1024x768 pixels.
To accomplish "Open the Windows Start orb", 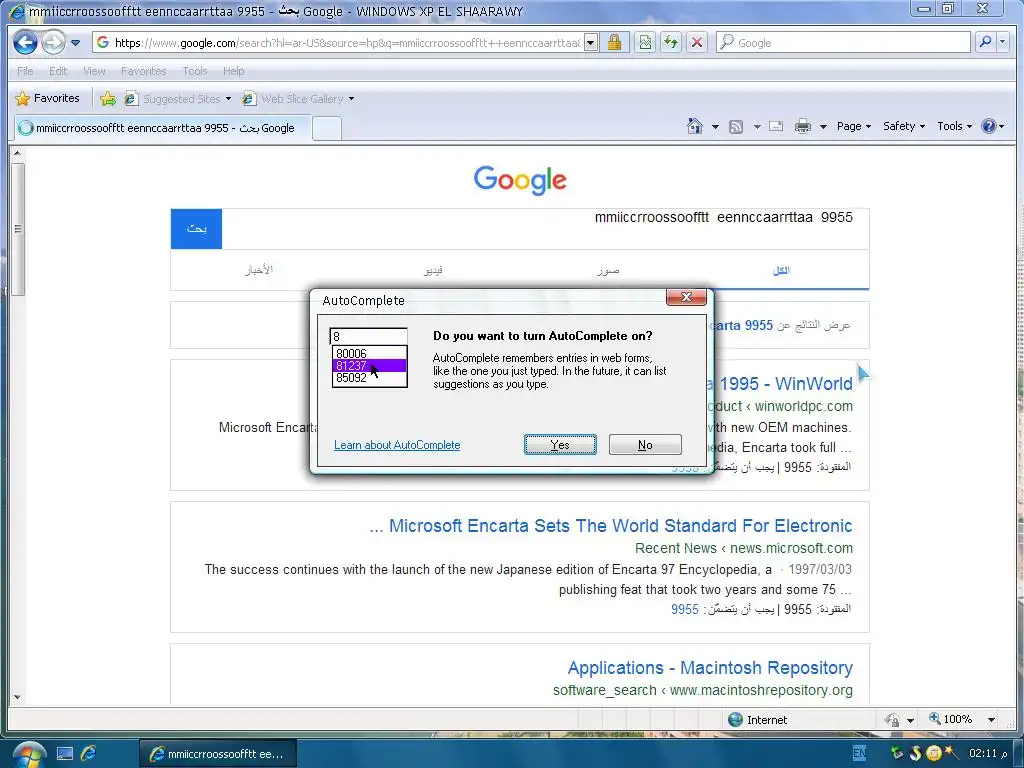I will point(29,754).
